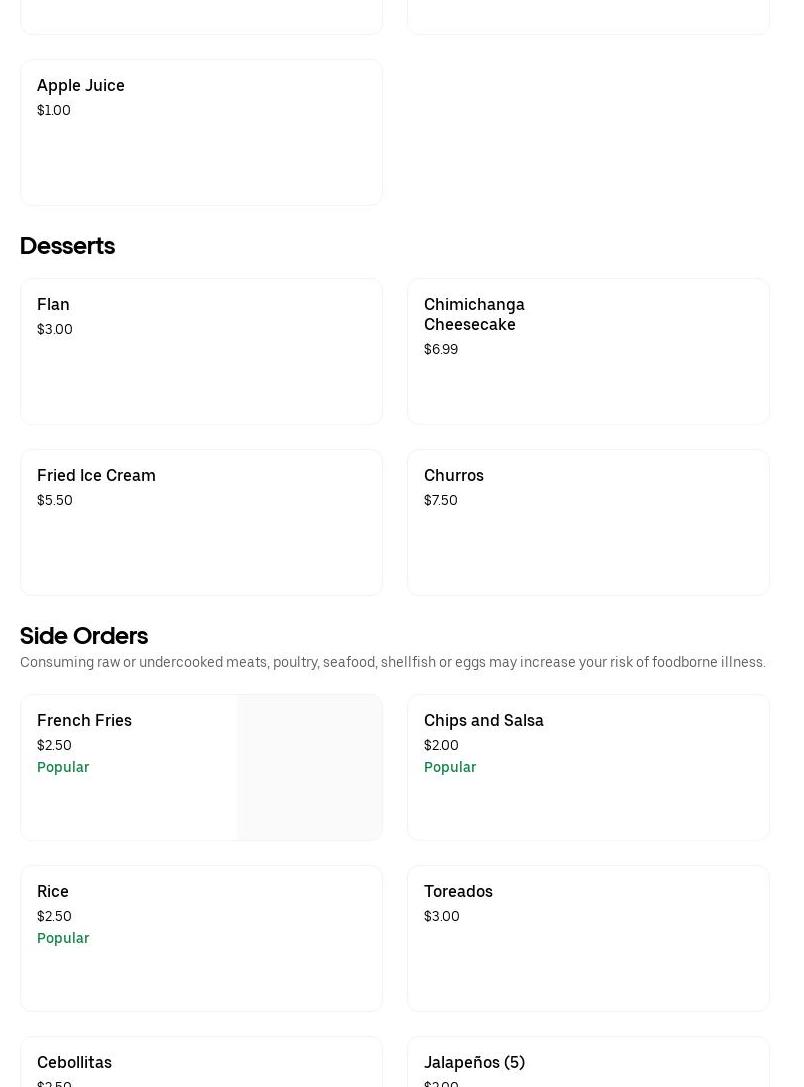This screenshot has height=1087, width=804.
Task: Click the Desserts section heading
Action: coord(67,246)
